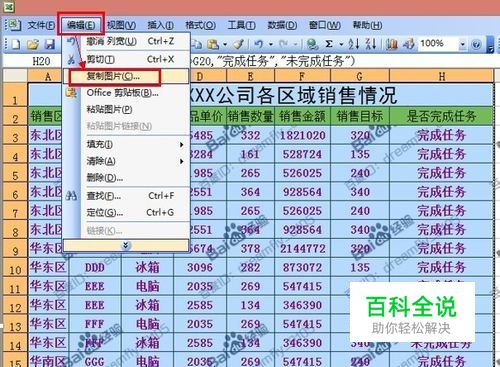Click the Excel workbook icon in menu bar
The width and height of the screenshot is (500, 367).
15,25
